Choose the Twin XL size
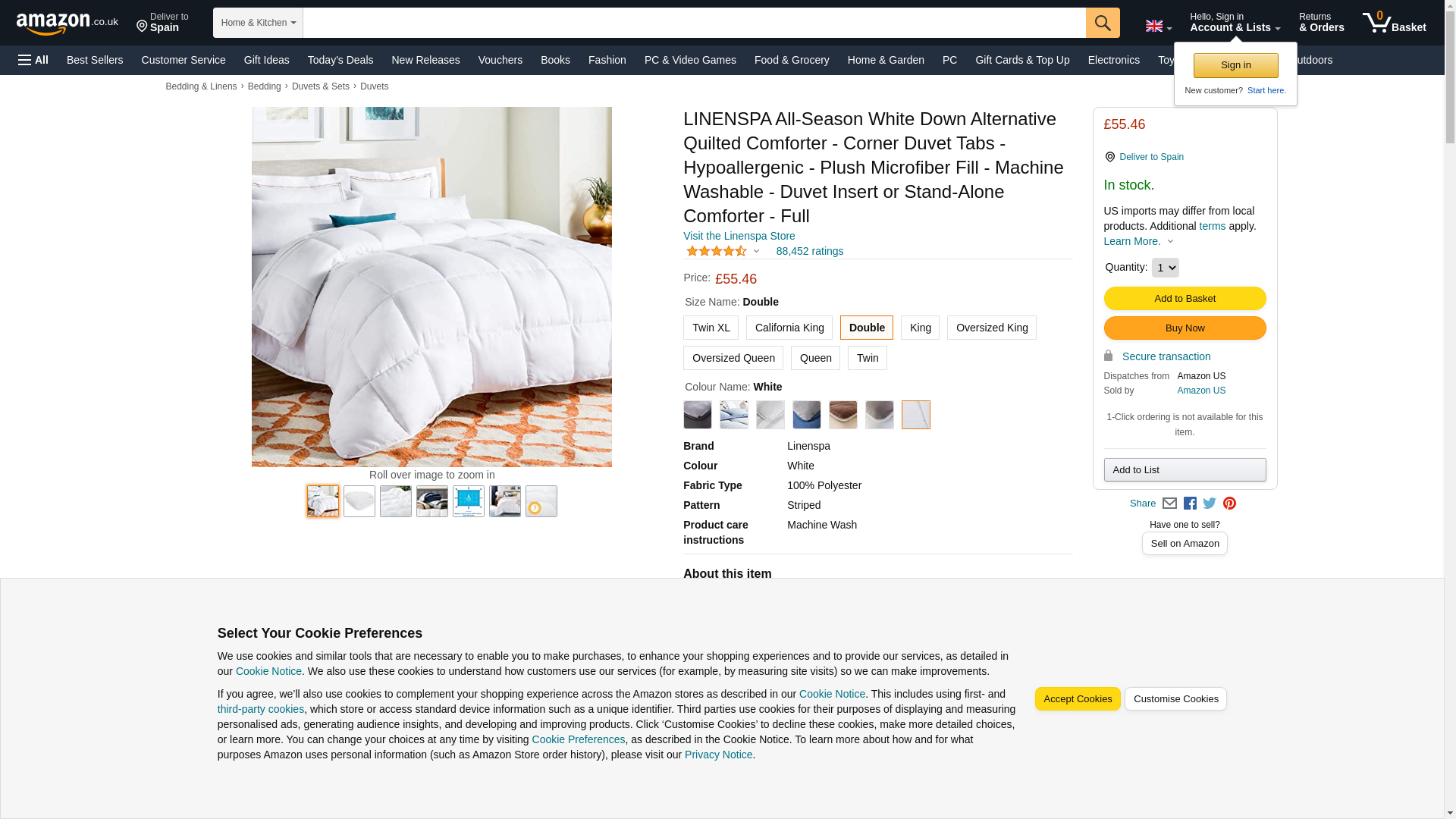Viewport: 1456px width, 819px height. [x=711, y=328]
